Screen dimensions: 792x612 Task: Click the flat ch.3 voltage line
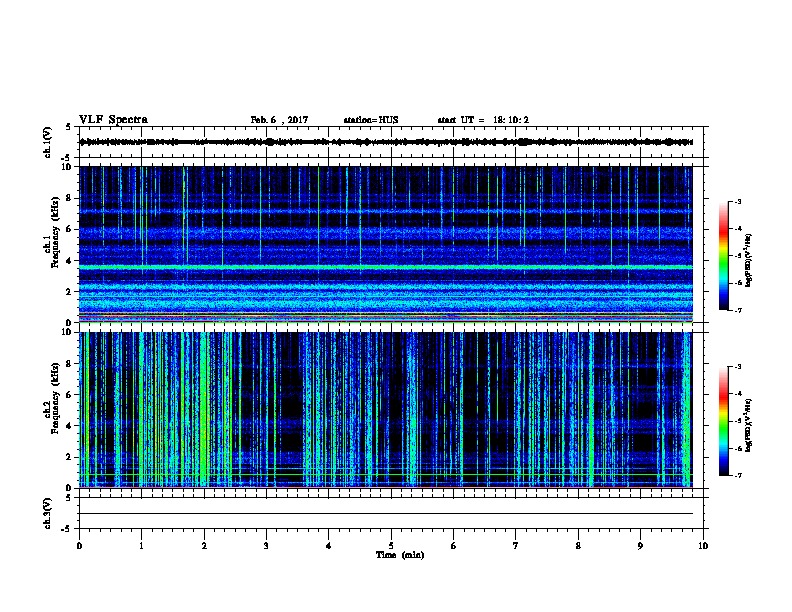[386, 514]
